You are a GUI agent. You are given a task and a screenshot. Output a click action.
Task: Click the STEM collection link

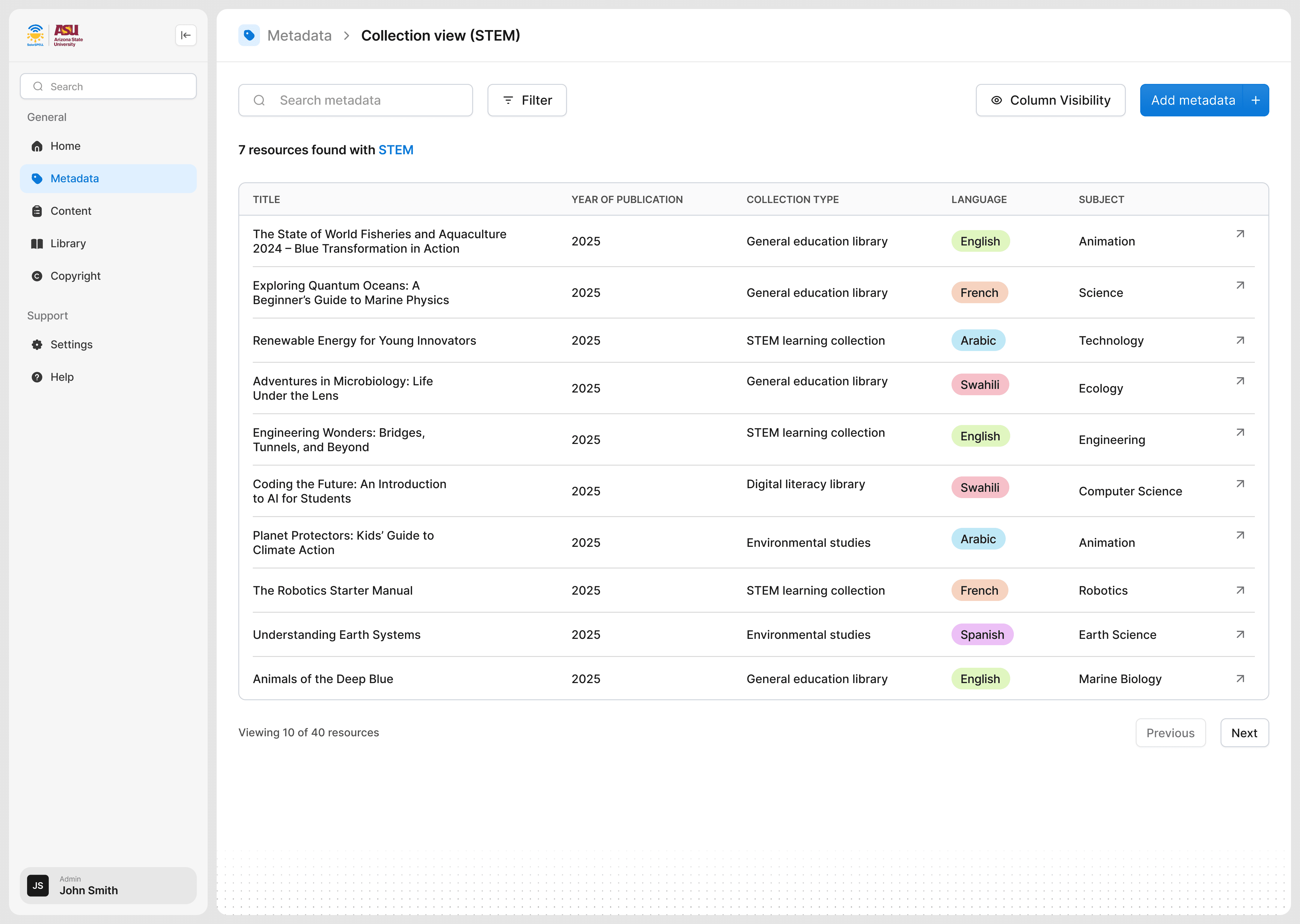[x=396, y=149]
